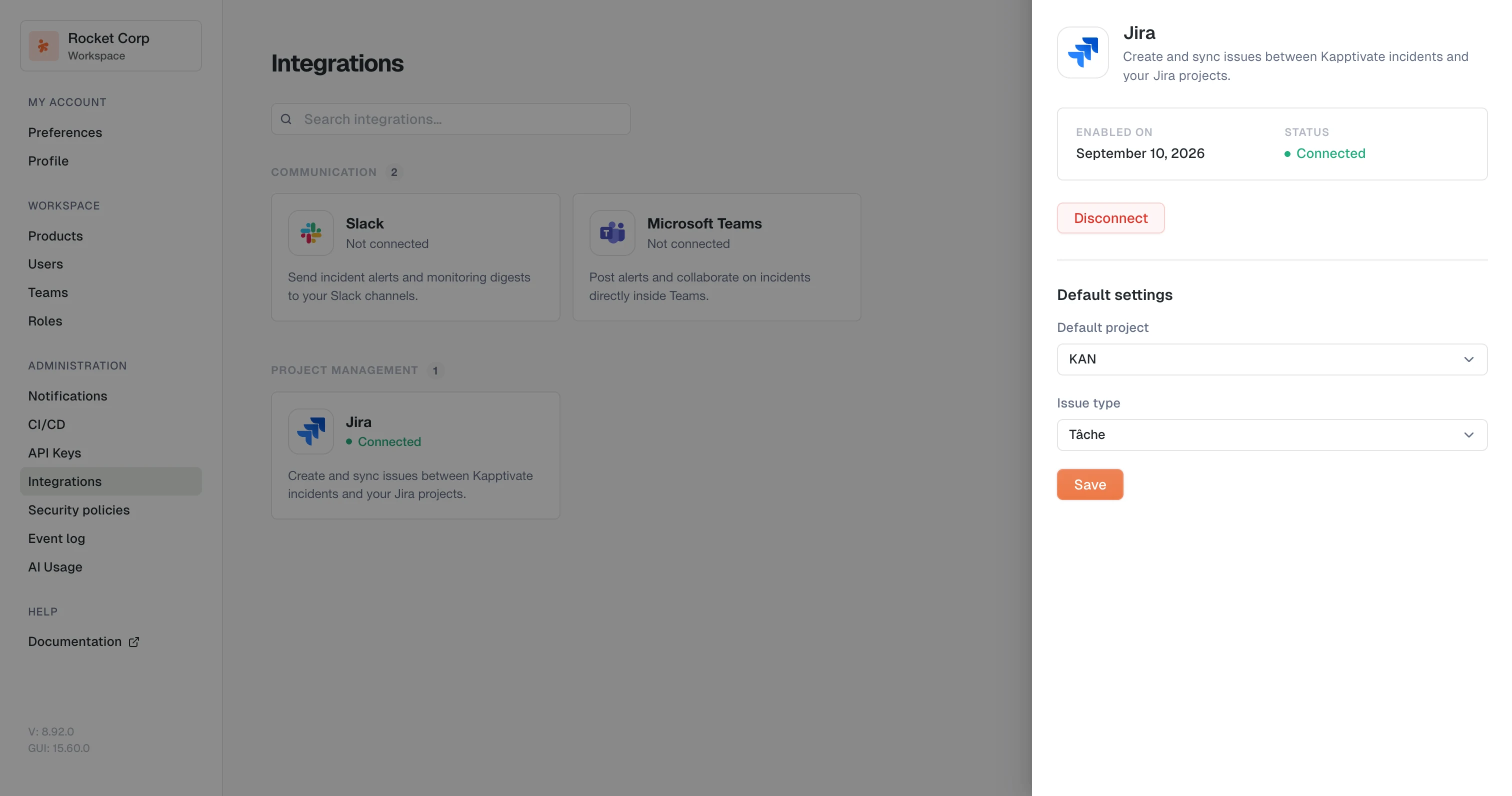The image size is (1512, 796).
Task: Click the Microsoft Teams logo icon
Action: [612, 233]
